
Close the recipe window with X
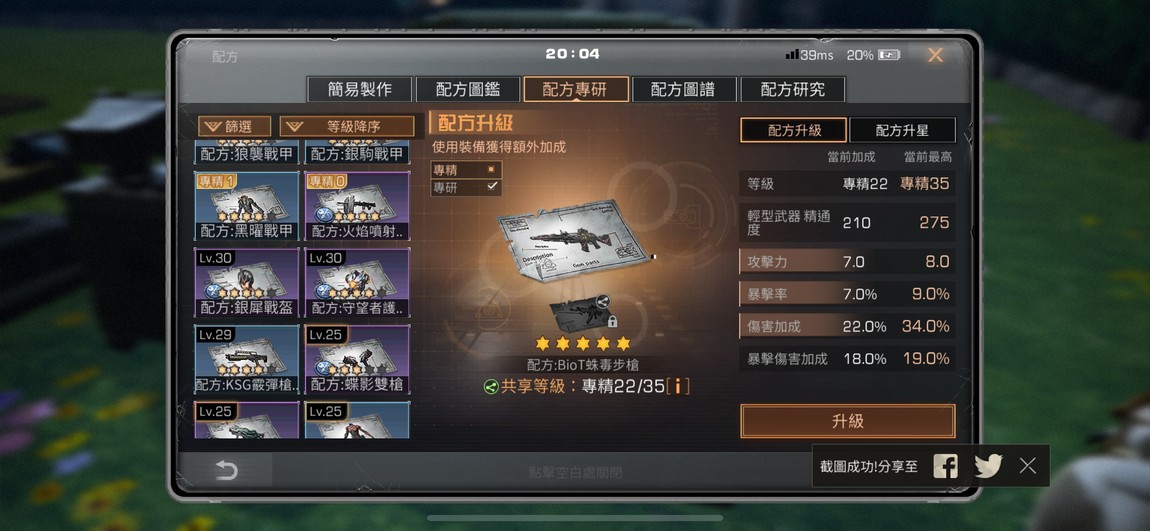(935, 55)
